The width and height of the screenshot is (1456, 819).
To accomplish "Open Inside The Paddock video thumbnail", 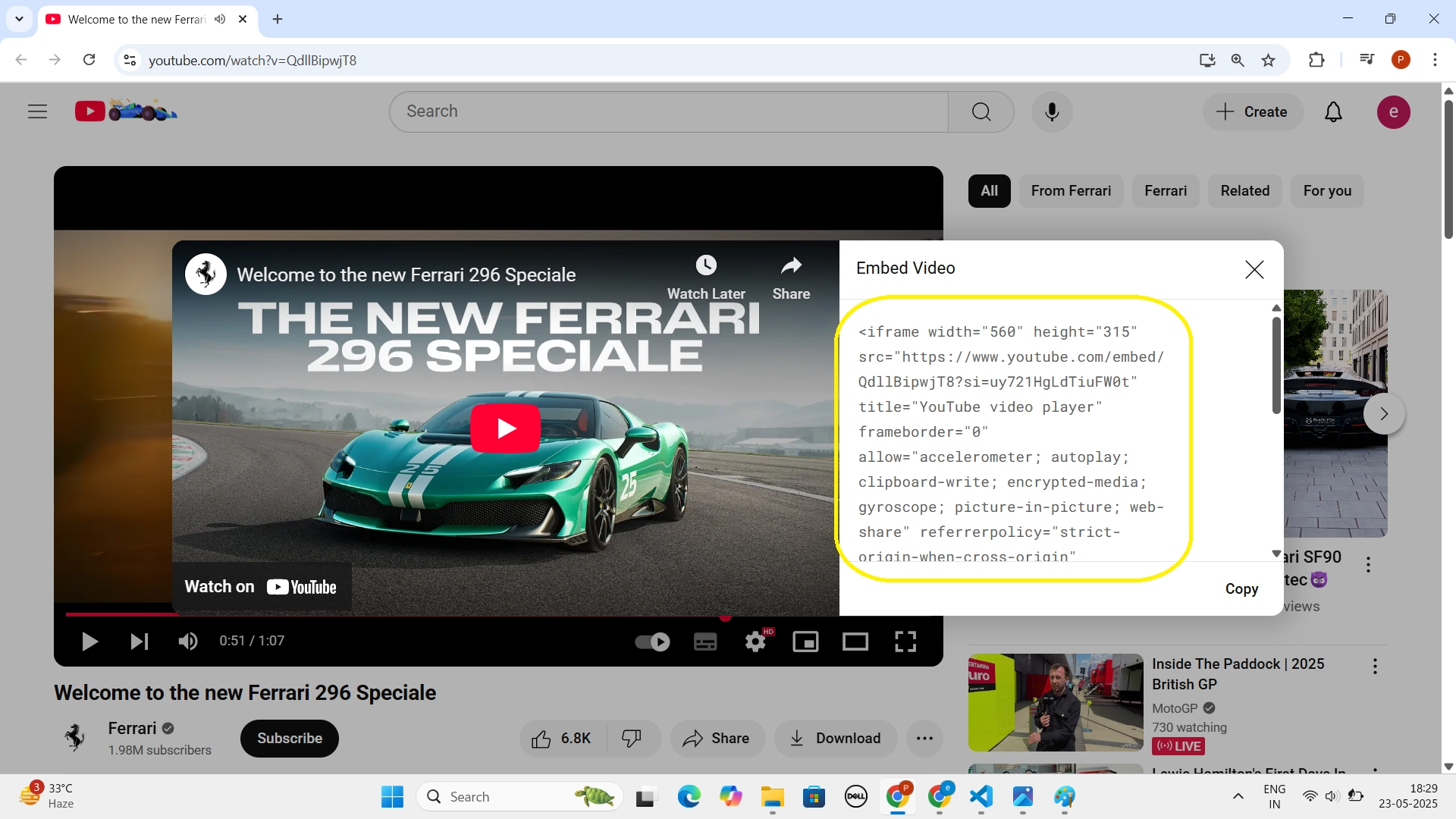I will [1056, 702].
